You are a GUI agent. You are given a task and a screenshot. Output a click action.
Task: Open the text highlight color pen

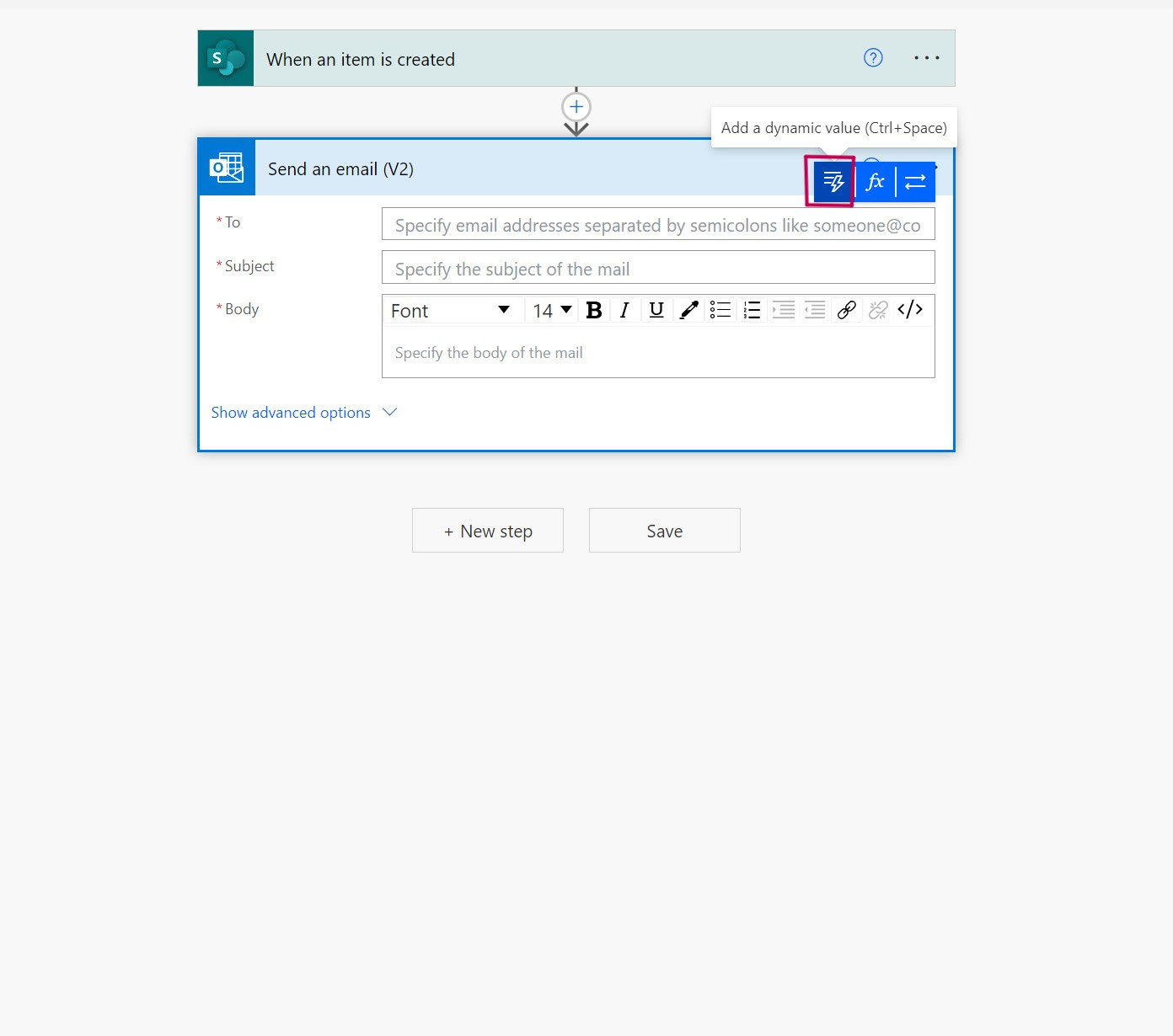pyautogui.click(x=688, y=310)
